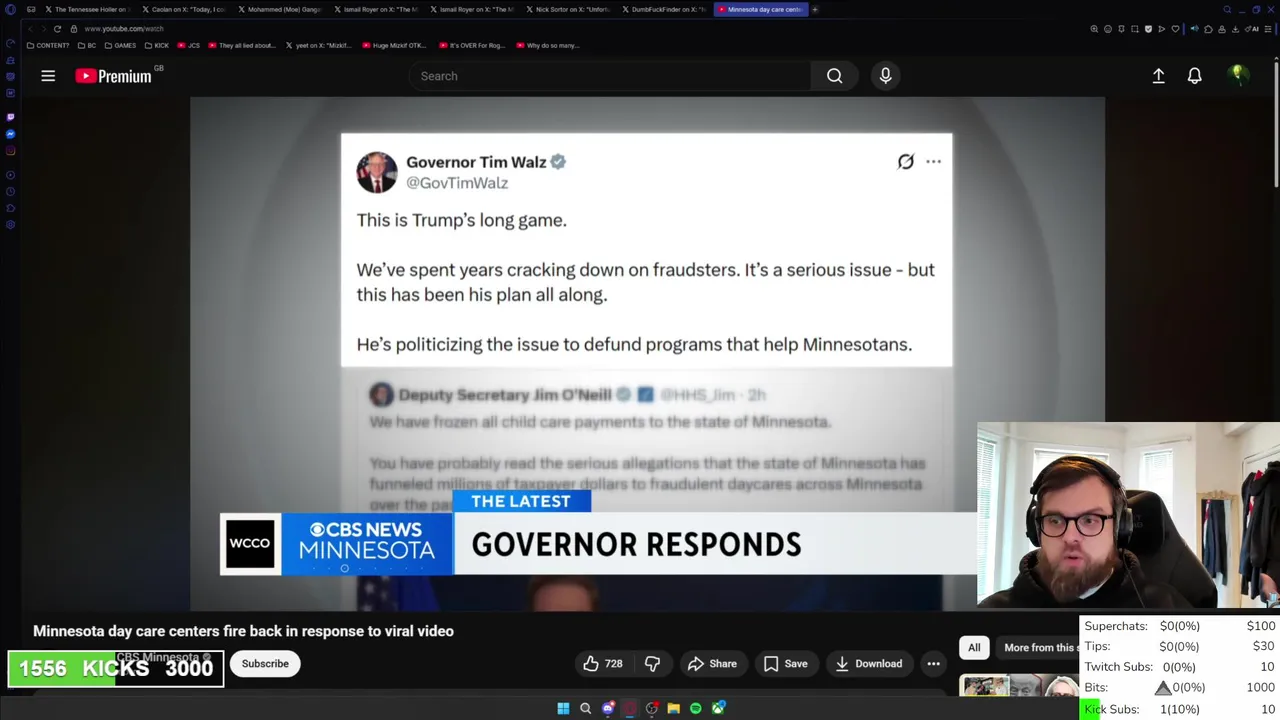1280x720 pixels.
Task: Click the video title text
Action: 243,631
